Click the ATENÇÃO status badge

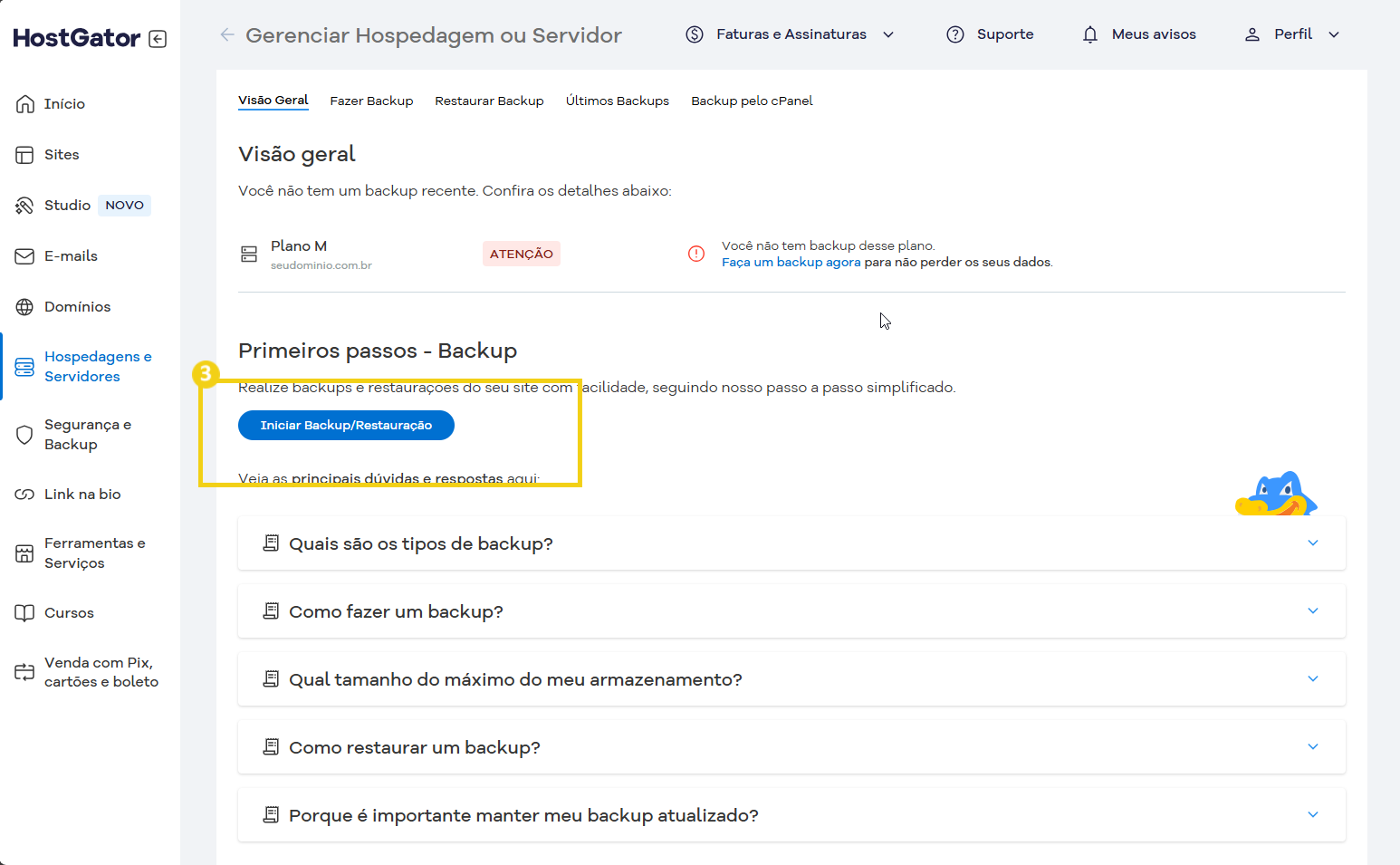click(522, 254)
